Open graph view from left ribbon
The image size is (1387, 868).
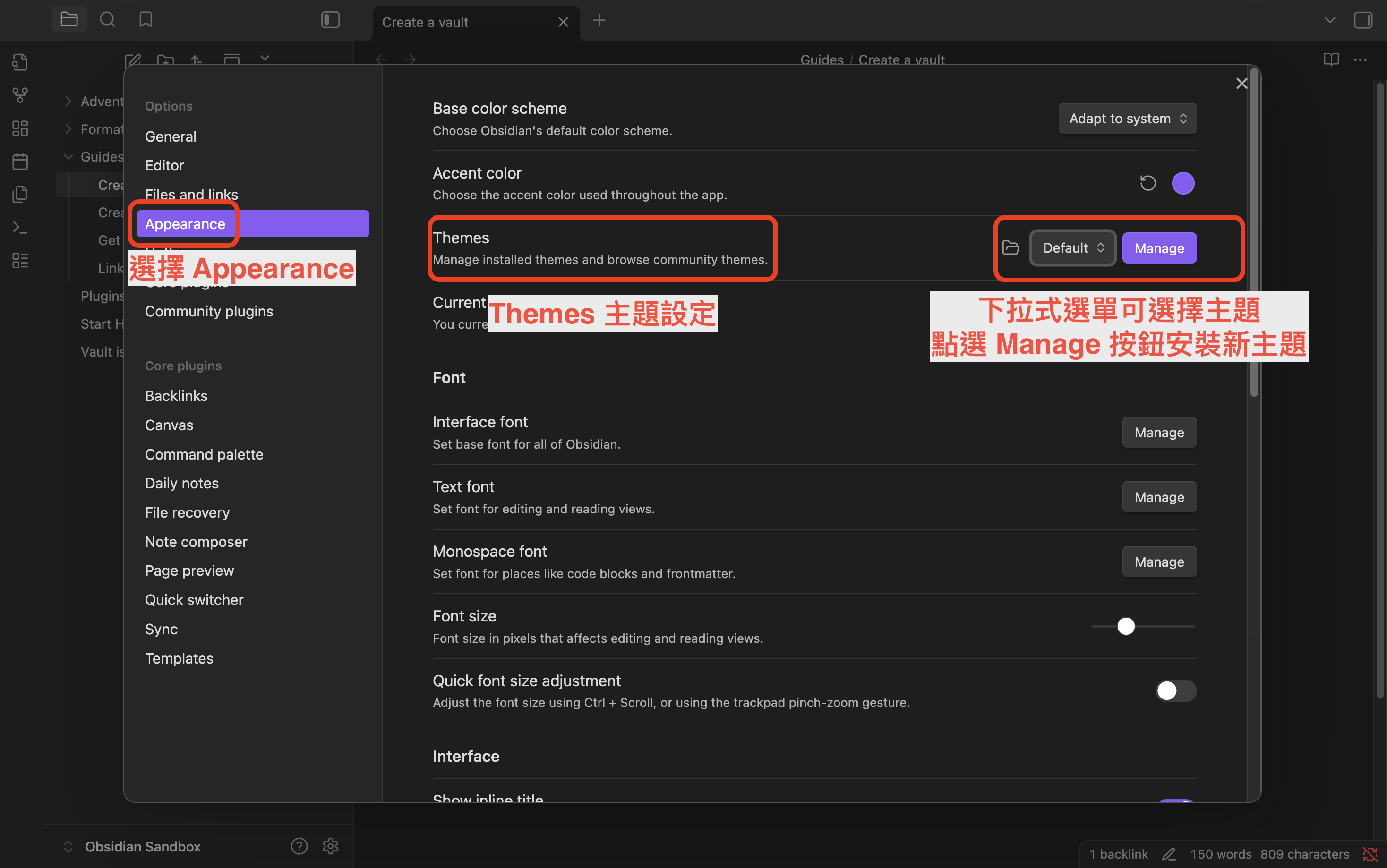click(x=20, y=95)
